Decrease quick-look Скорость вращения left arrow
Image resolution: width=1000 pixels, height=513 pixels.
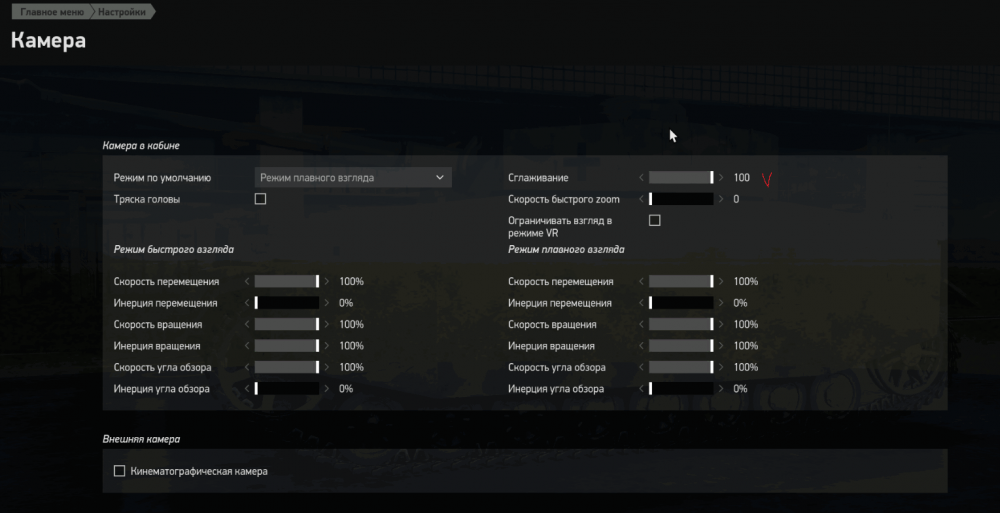pyautogui.click(x=247, y=324)
